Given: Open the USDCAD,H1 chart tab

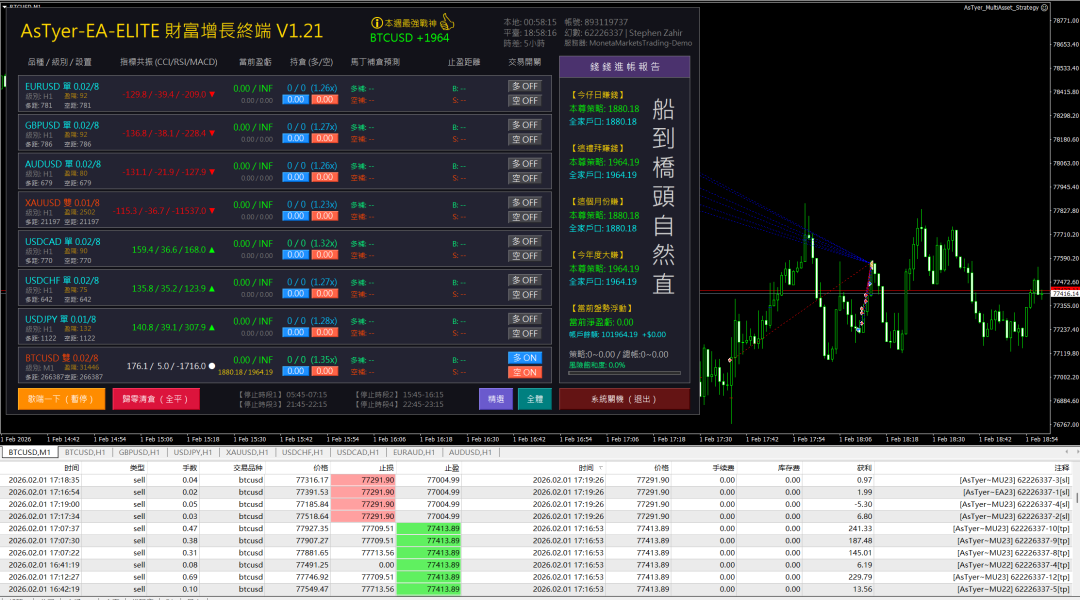Looking at the screenshot, I should 357,453.
